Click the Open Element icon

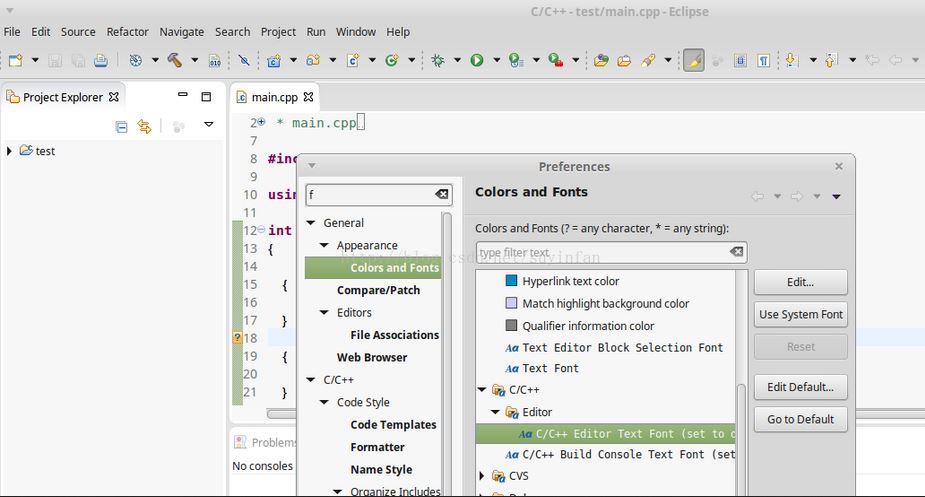point(601,60)
